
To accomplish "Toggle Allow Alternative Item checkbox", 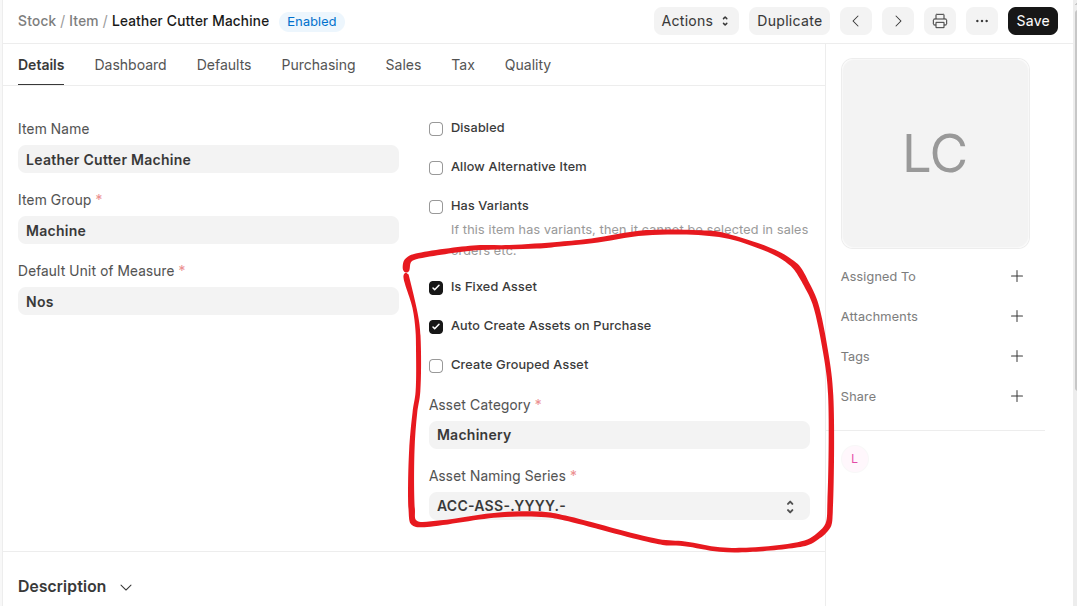I will (436, 168).
